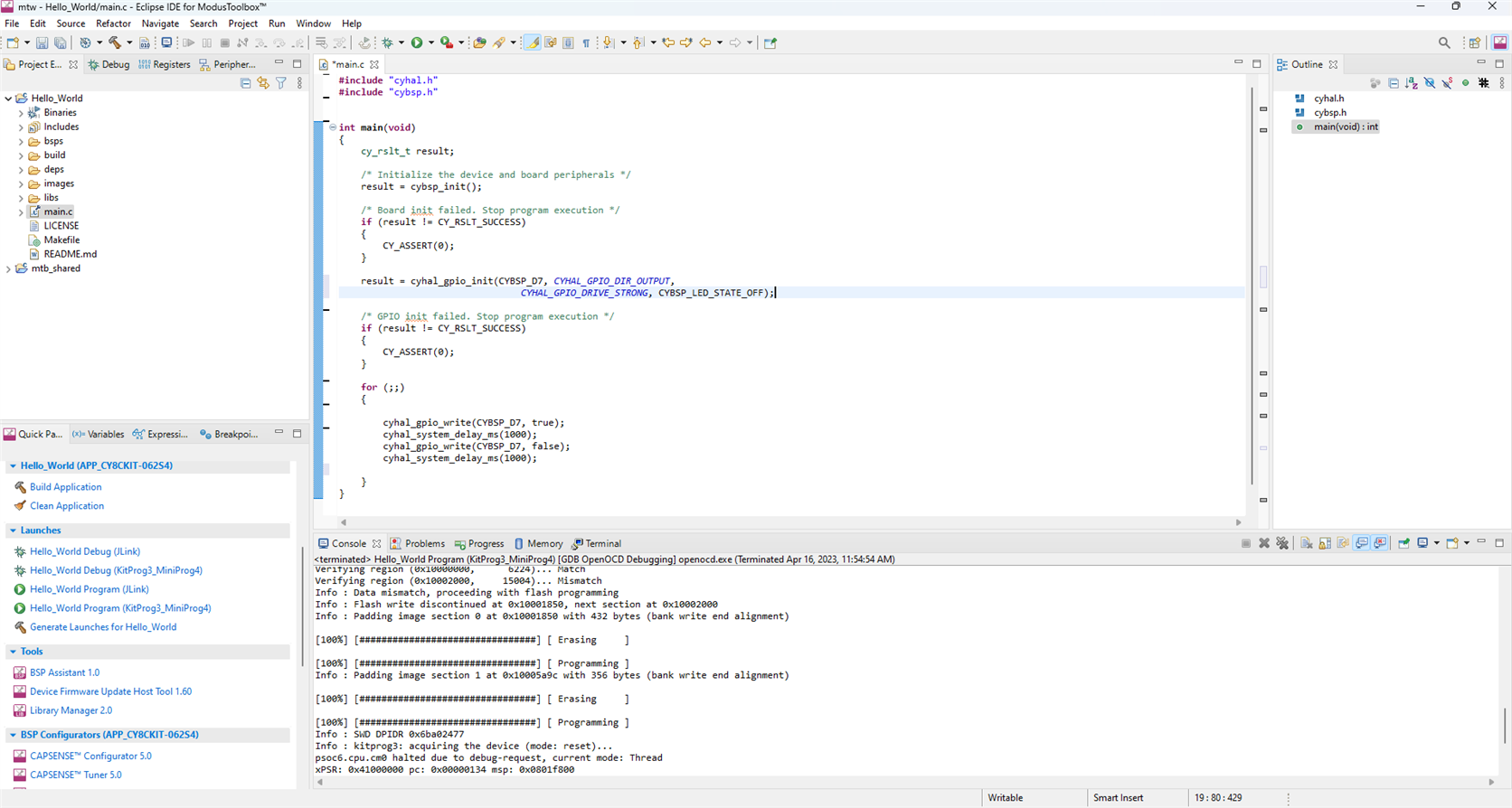1512x808 pixels.
Task: Switch to the Registers tab
Action: (x=165, y=65)
